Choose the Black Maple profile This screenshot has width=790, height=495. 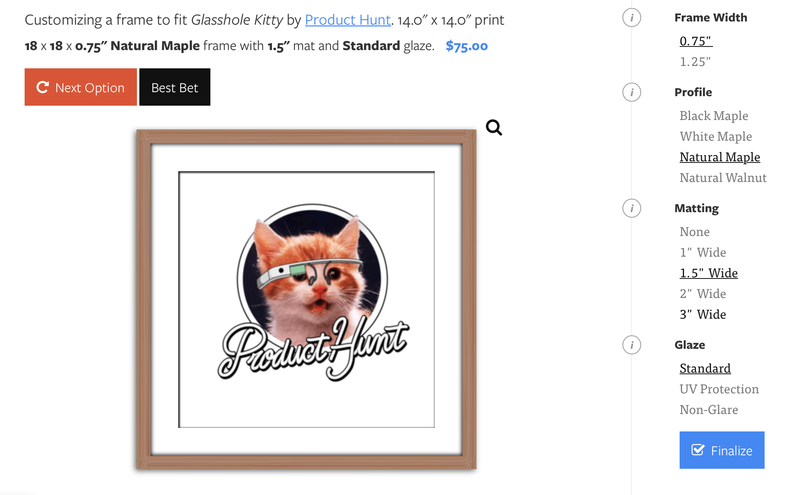(713, 115)
